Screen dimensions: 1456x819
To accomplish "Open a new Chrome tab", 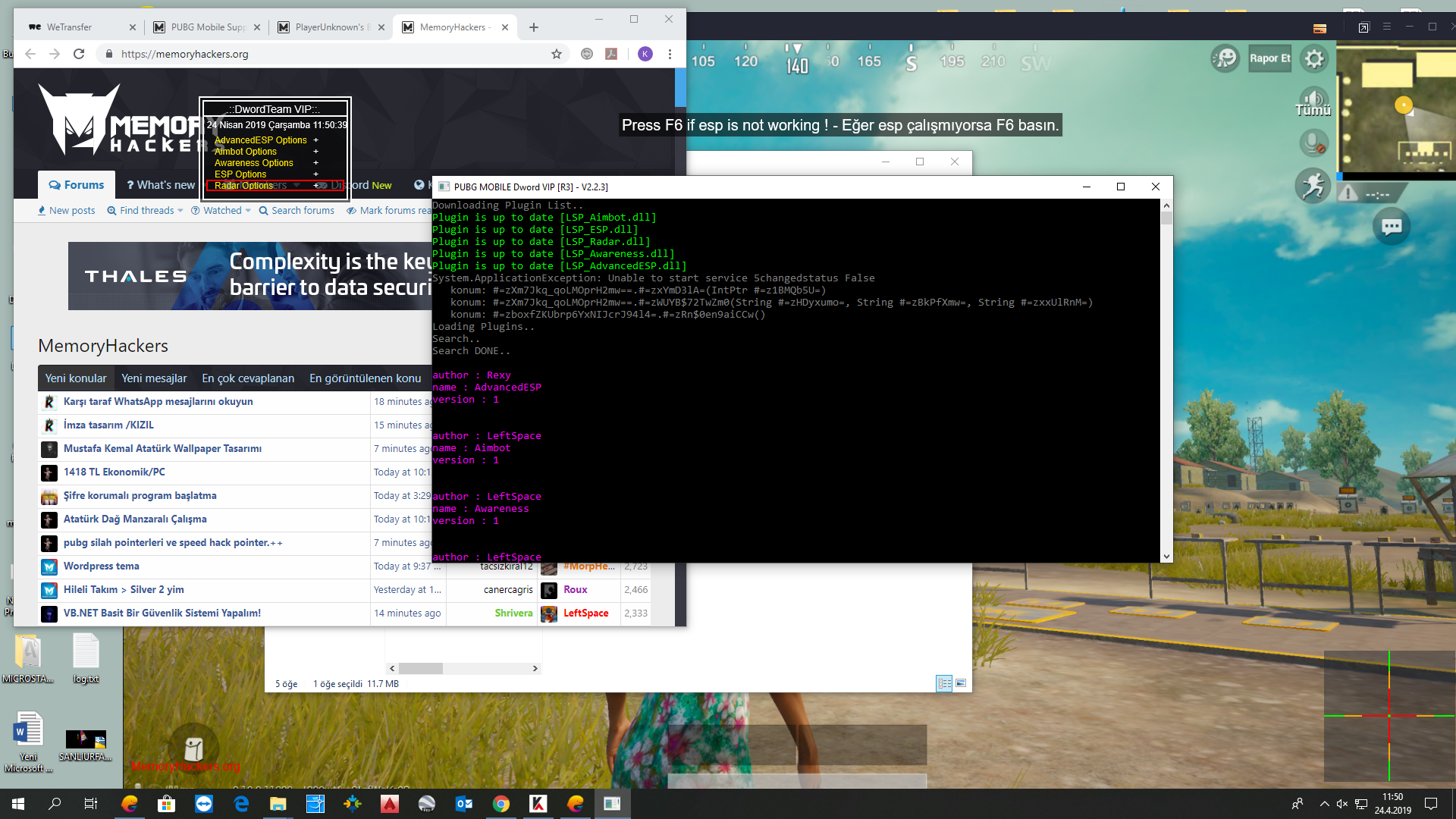I will point(534,27).
